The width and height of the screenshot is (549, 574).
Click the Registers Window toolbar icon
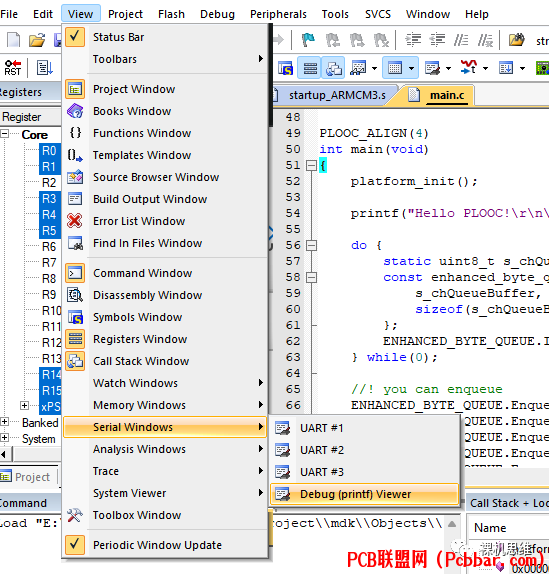click(x=310, y=68)
